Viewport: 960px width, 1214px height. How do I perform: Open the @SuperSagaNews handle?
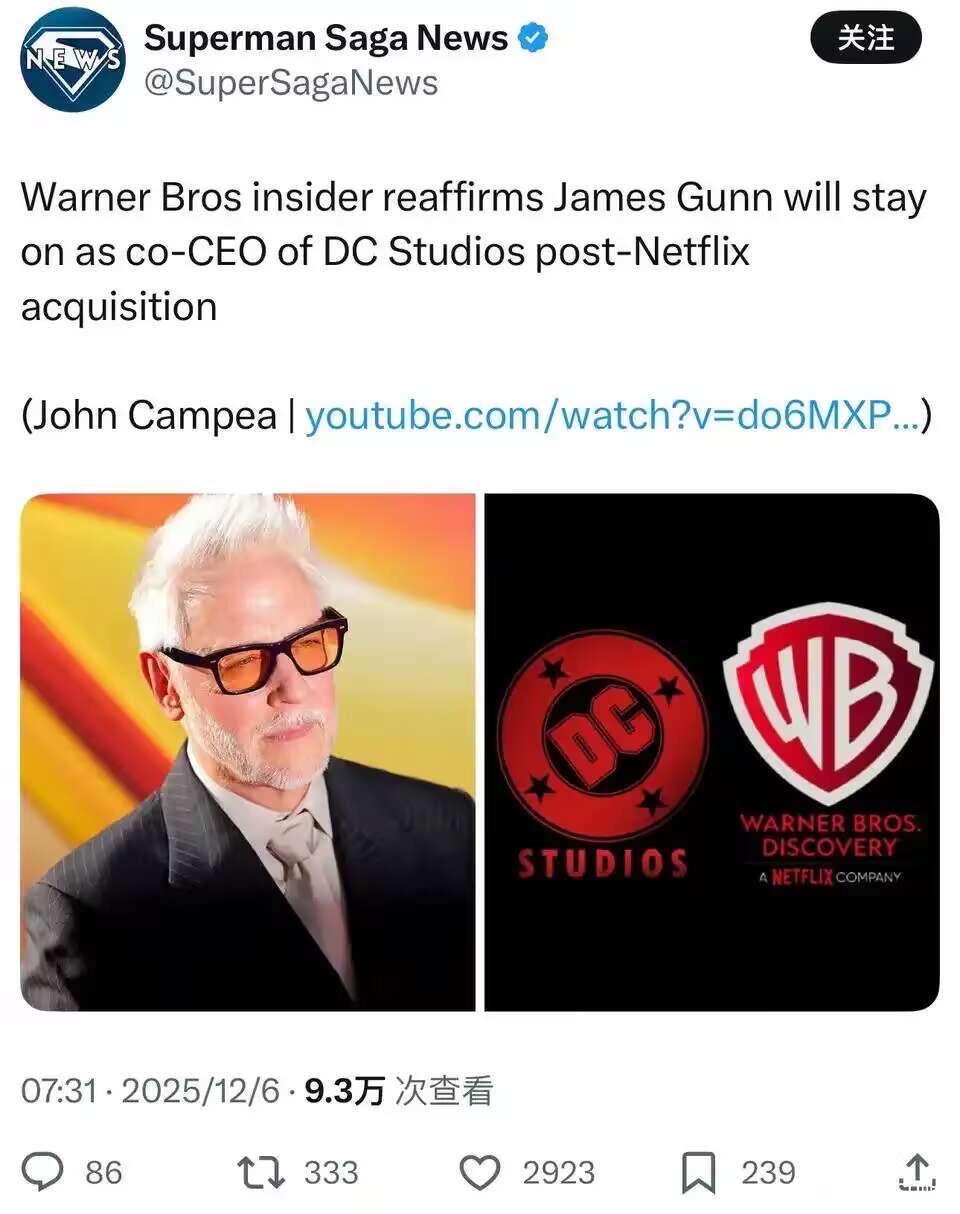coord(291,83)
